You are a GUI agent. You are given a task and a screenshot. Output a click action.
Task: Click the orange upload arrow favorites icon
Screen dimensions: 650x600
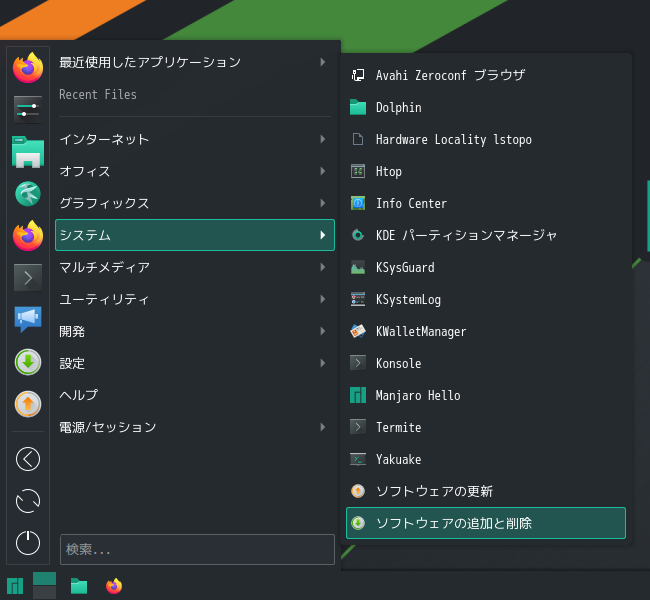(28, 403)
